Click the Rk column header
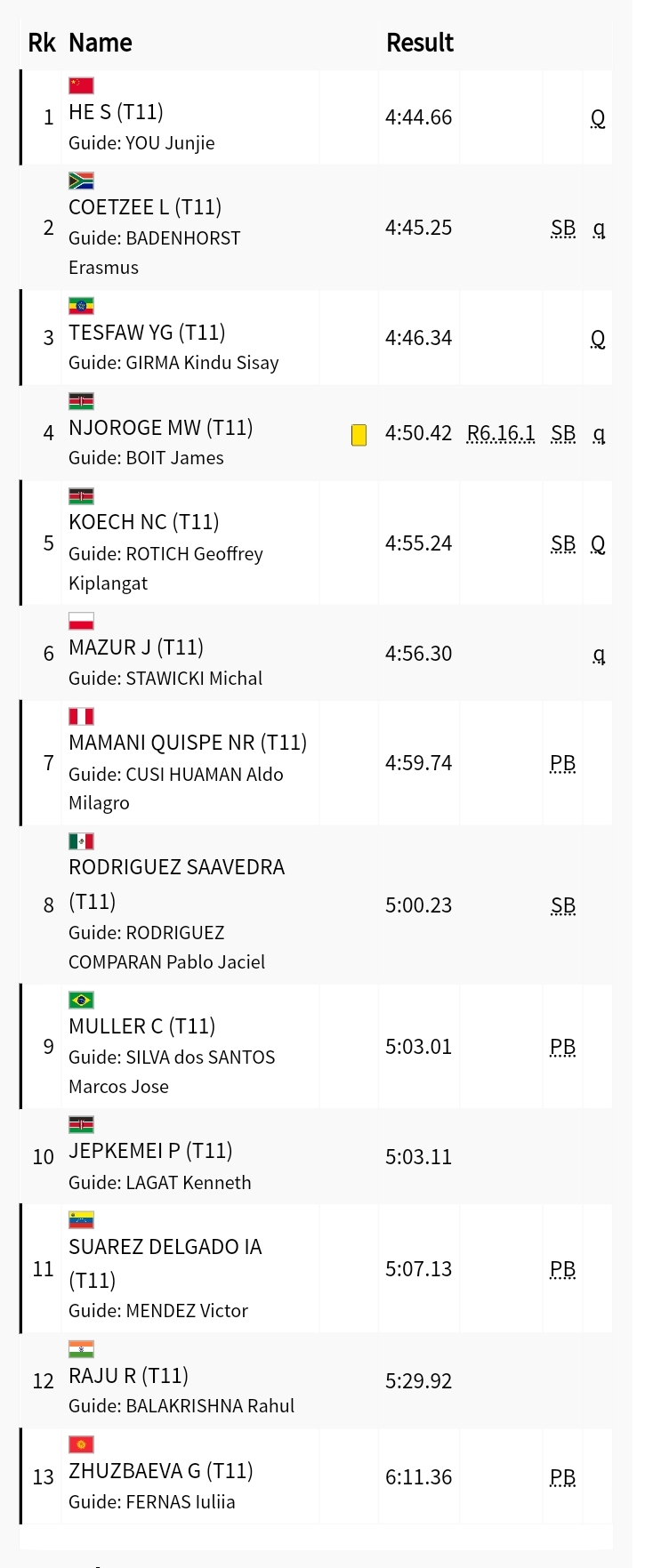Screen dimensions: 661x1568 (x=42, y=43)
